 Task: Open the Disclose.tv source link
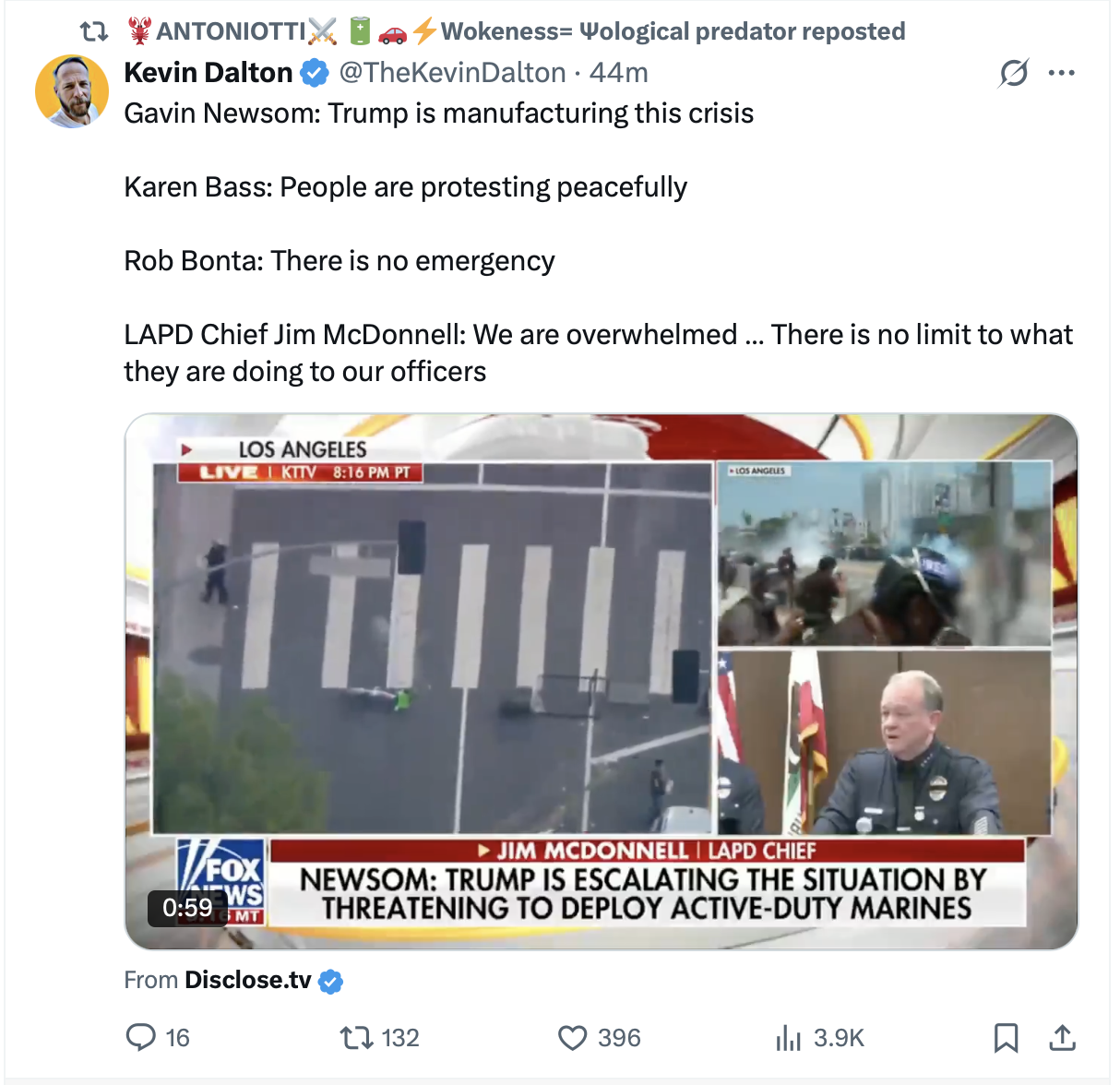tap(248, 980)
